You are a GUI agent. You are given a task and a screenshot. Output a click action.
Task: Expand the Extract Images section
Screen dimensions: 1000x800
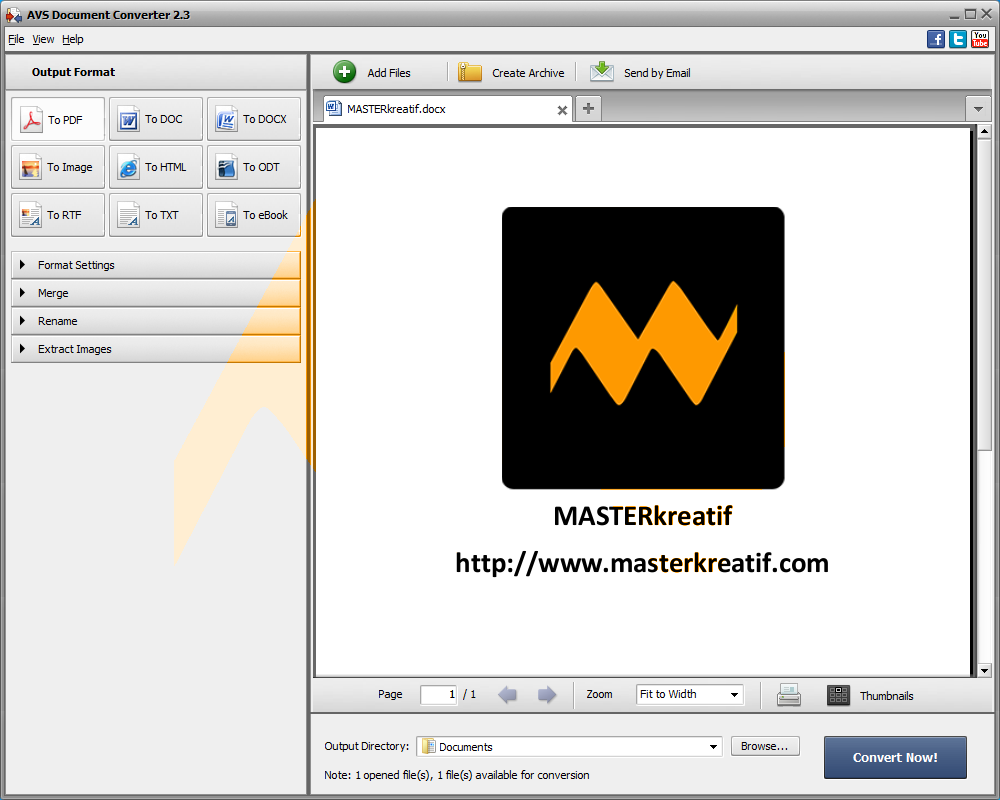[156, 349]
